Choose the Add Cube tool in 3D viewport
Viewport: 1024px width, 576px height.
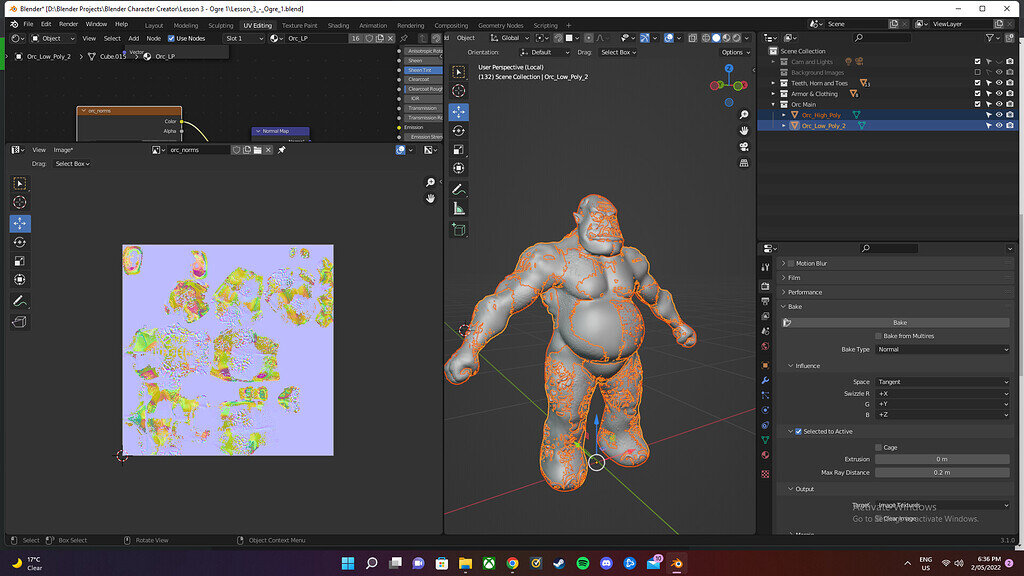[x=458, y=229]
